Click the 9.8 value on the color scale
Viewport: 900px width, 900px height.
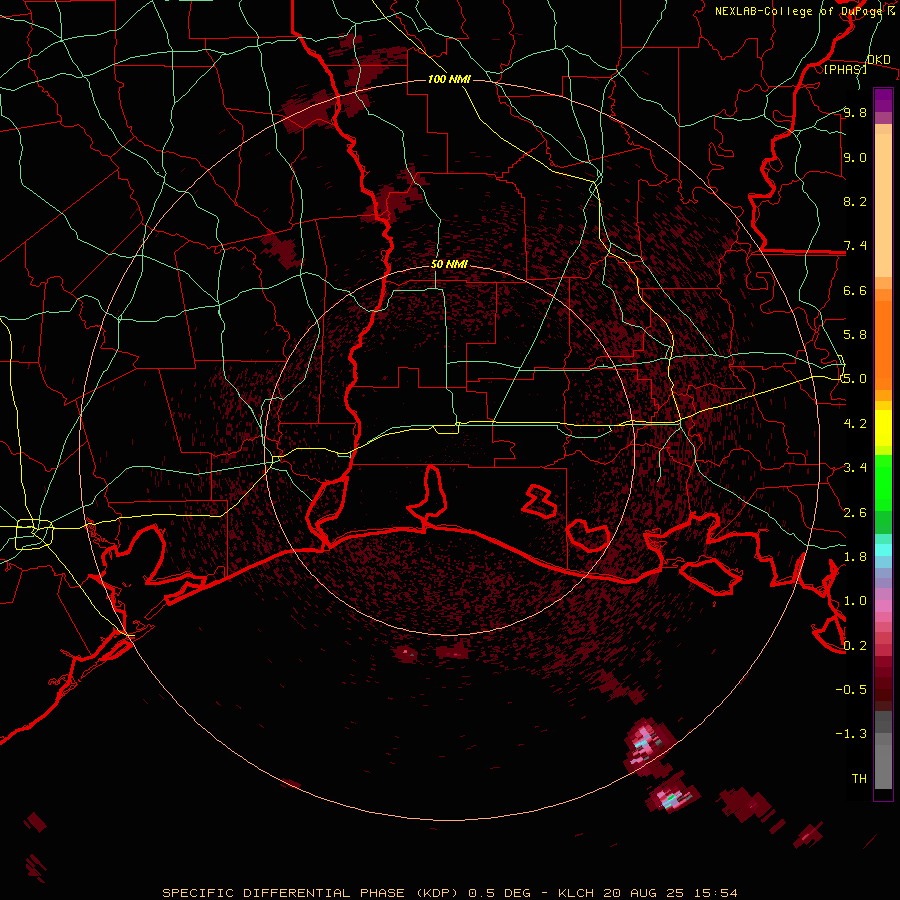tap(855, 112)
